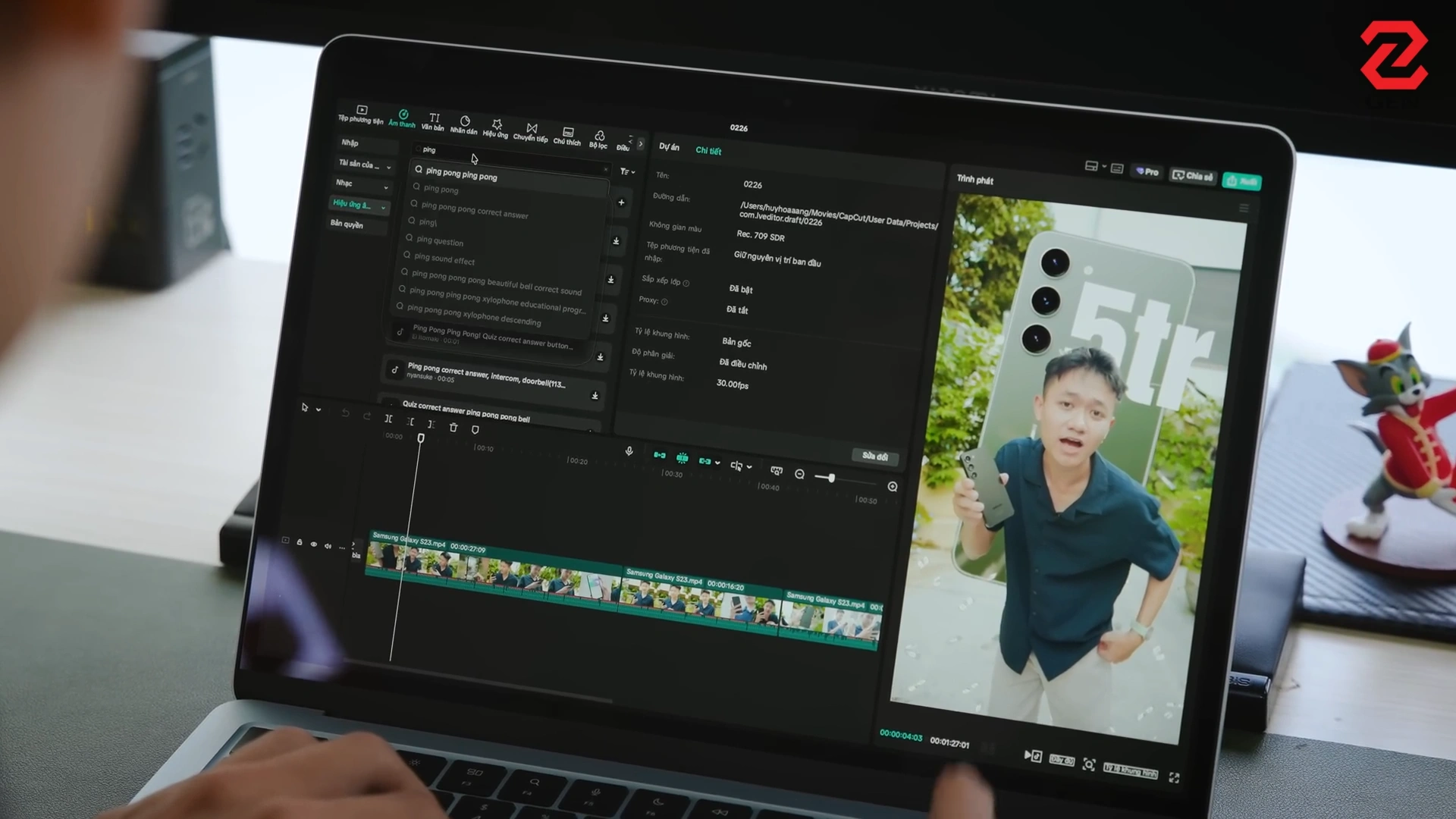Open the Tệp phương tiện media tab
The height and width of the screenshot is (819, 1456).
pos(361,115)
